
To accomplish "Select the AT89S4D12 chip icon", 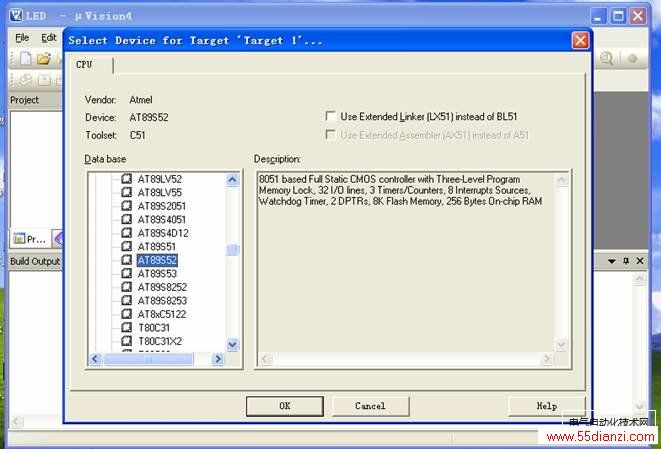I will [x=126, y=233].
